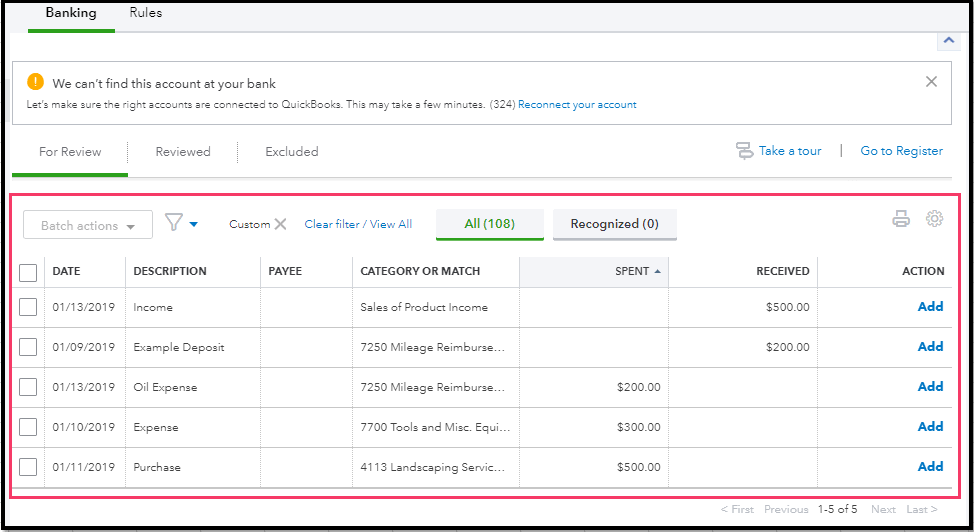Collapse the panel with the up chevron
Viewport: 974px width, 532px height.
[947, 41]
